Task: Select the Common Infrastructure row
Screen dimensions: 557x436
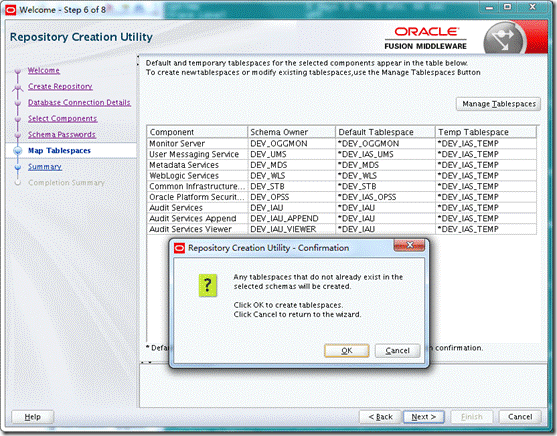Action: (342, 186)
